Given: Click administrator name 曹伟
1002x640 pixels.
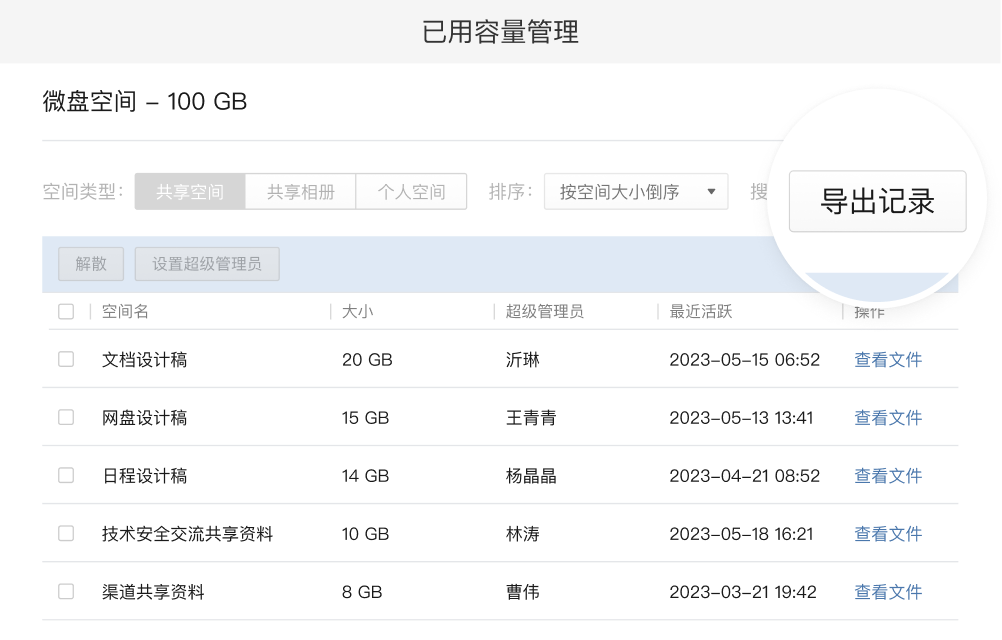Looking at the screenshot, I should click(x=523, y=593).
